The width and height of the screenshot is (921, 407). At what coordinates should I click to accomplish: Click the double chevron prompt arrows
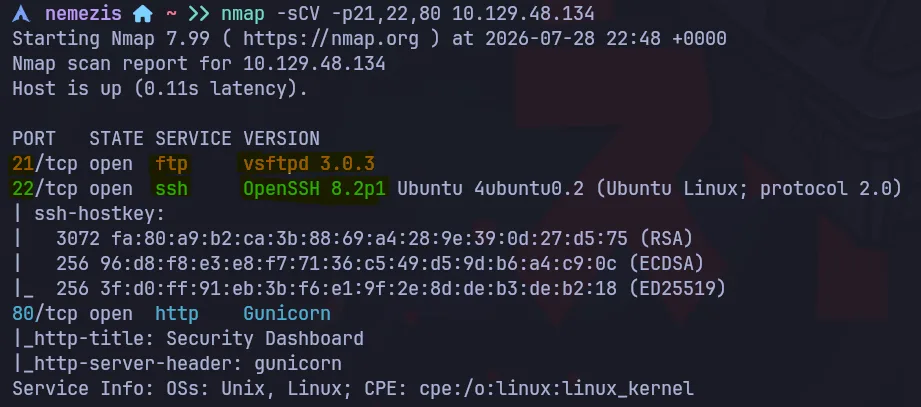[200, 13]
